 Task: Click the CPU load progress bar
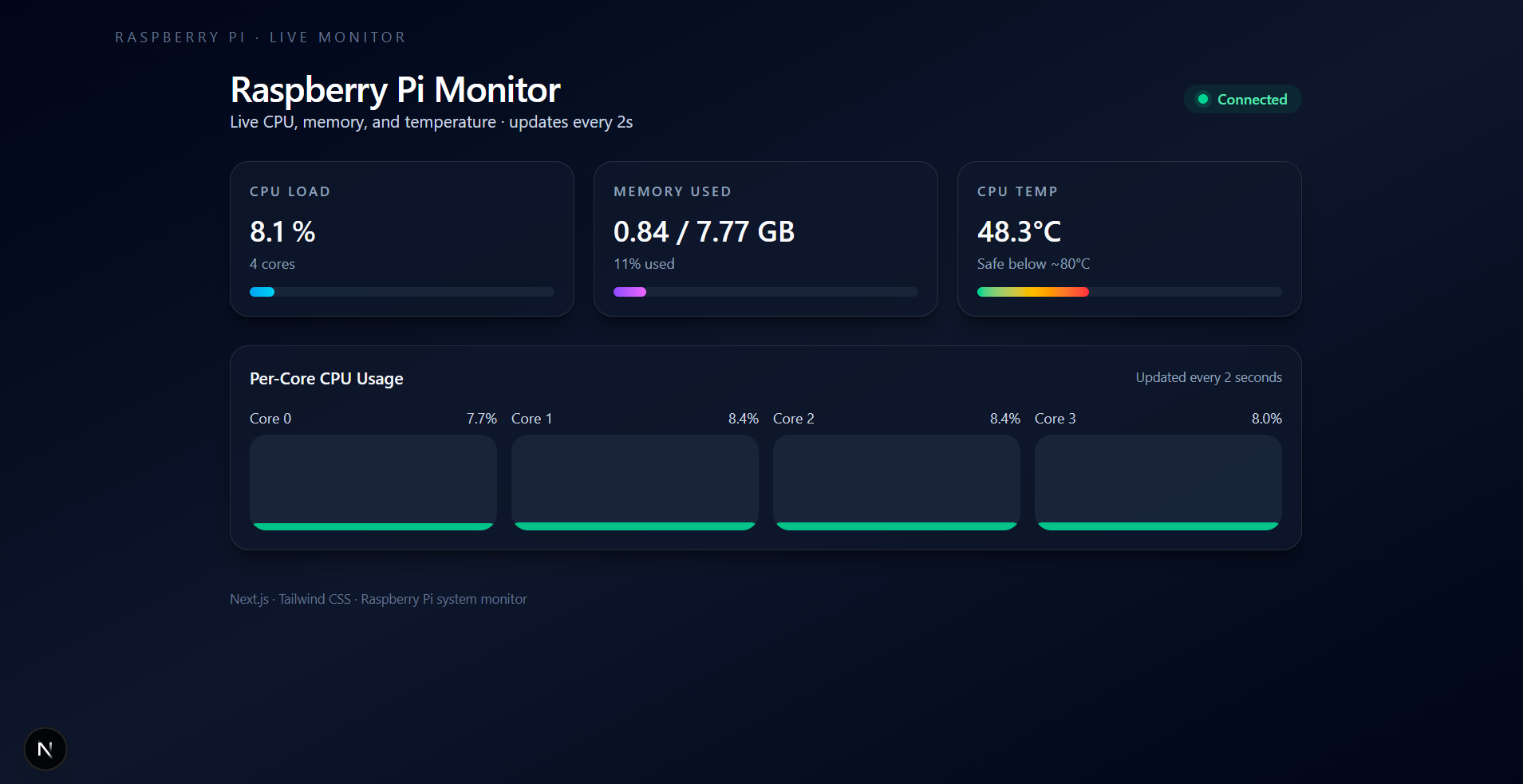coord(401,292)
